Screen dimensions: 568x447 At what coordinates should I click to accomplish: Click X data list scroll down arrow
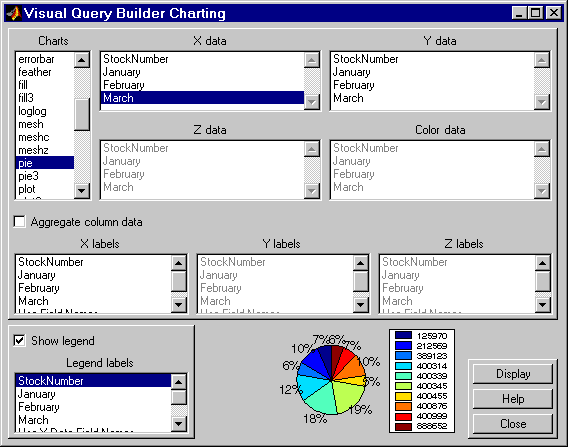click(x=312, y=102)
